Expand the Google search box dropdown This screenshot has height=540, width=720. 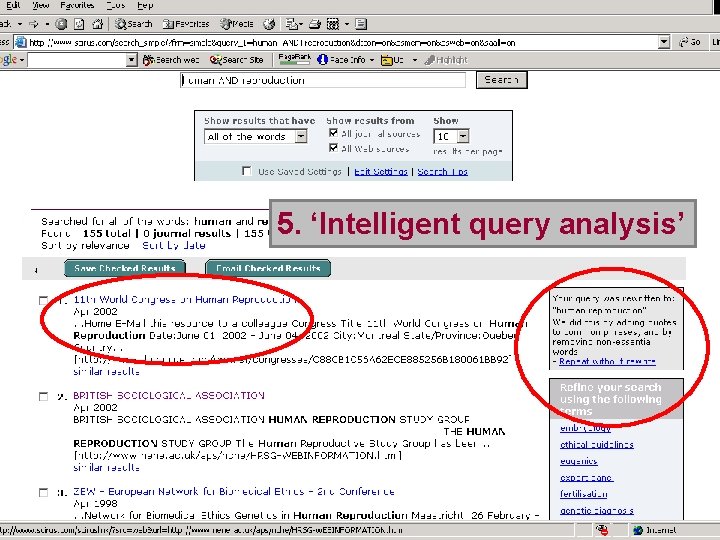point(131,60)
